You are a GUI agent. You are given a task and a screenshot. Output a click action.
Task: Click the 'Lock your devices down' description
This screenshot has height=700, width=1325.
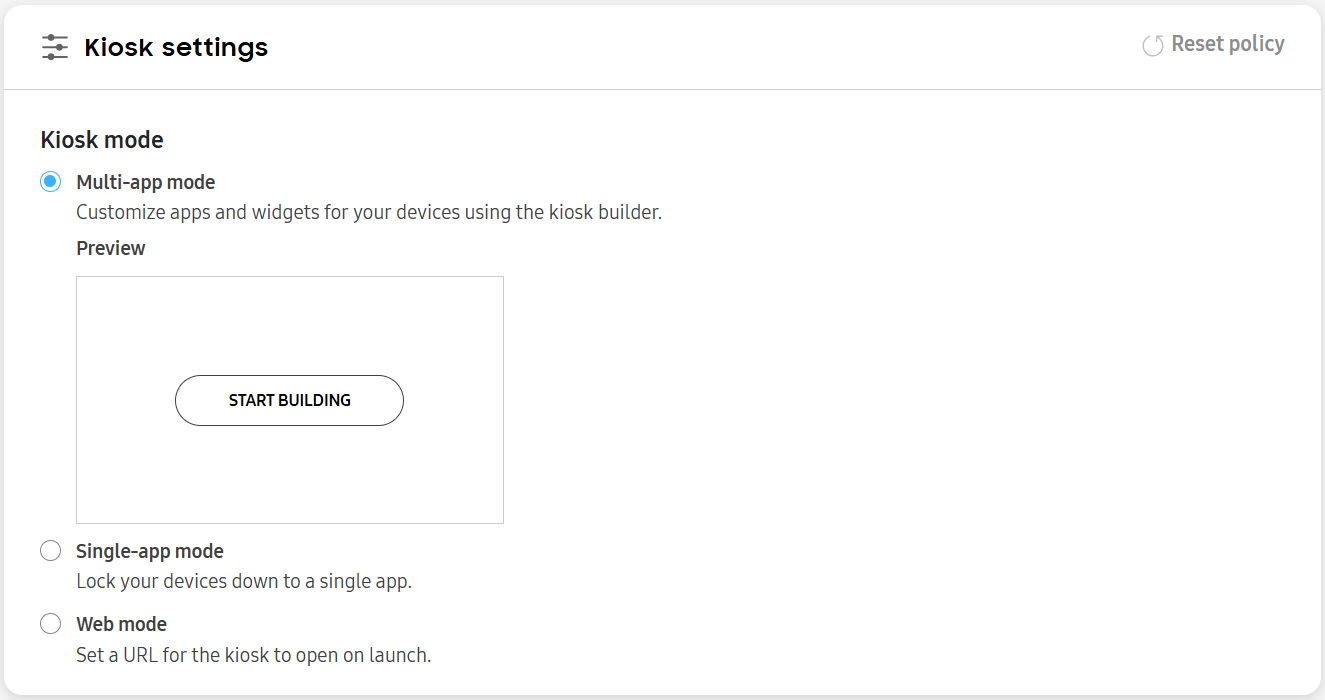[244, 581]
